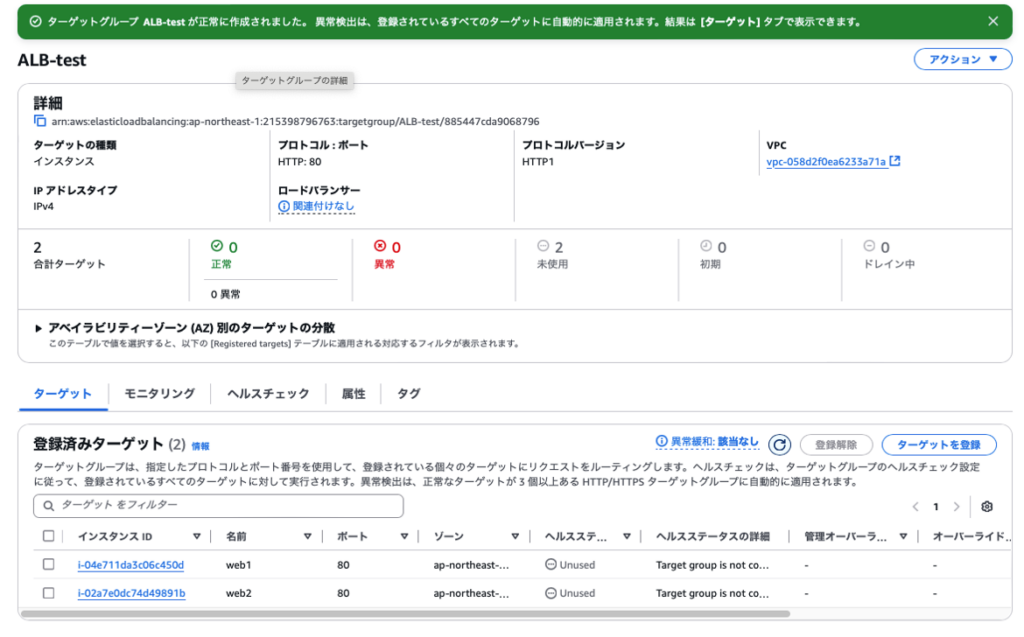
Task: Open table preferences gear icon
Action: coord(987,506)
